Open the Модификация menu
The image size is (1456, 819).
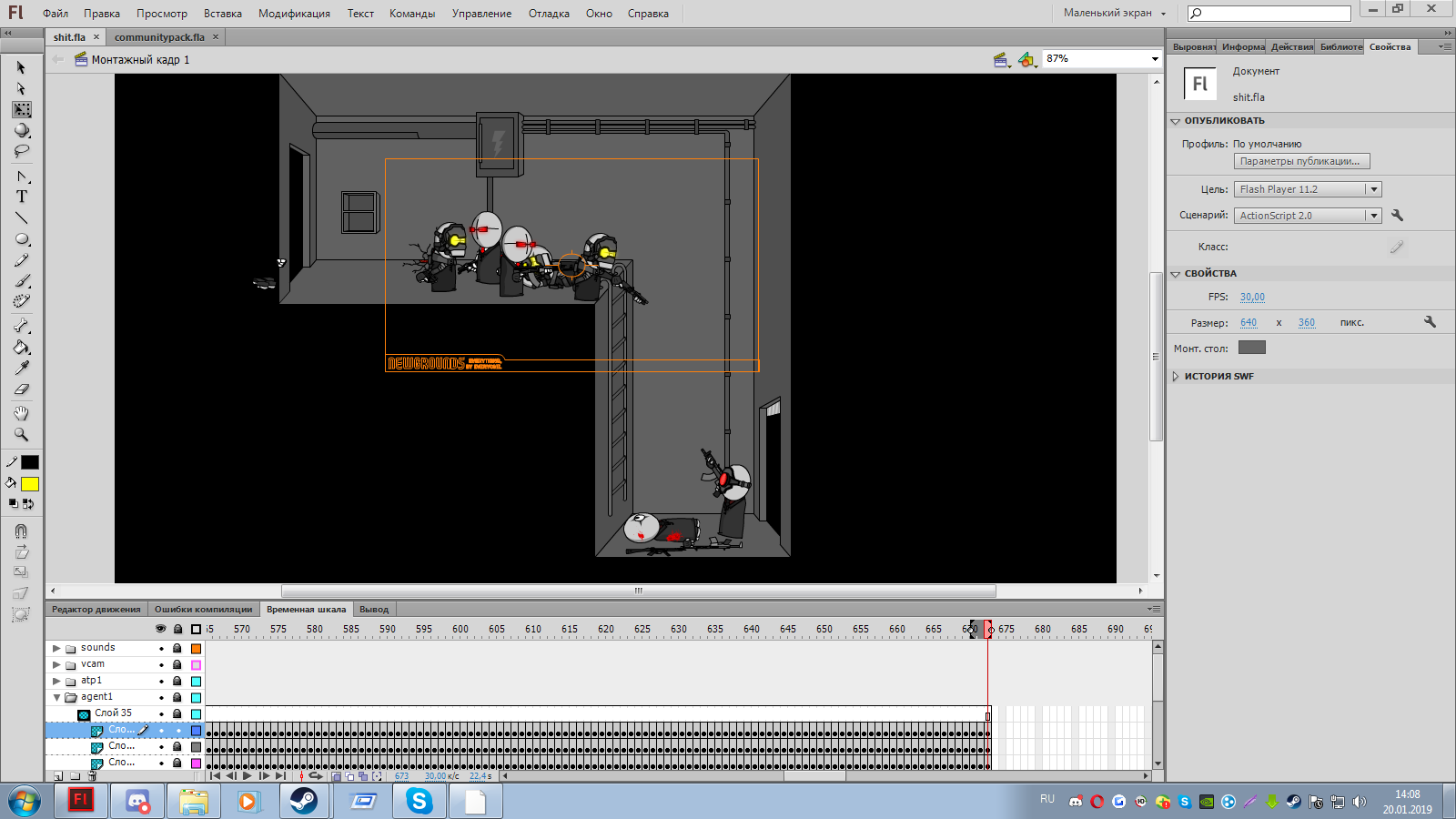tap(294, 14)
